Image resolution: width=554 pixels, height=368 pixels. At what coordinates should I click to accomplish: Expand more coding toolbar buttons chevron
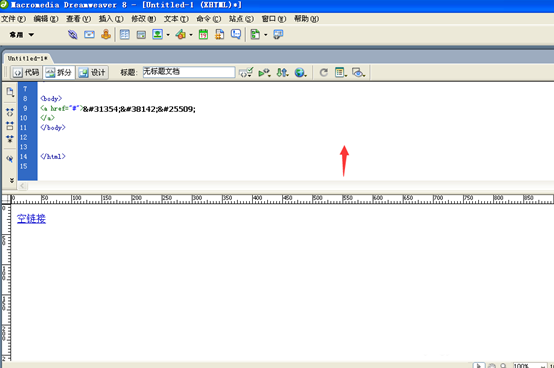pos(12,180)
